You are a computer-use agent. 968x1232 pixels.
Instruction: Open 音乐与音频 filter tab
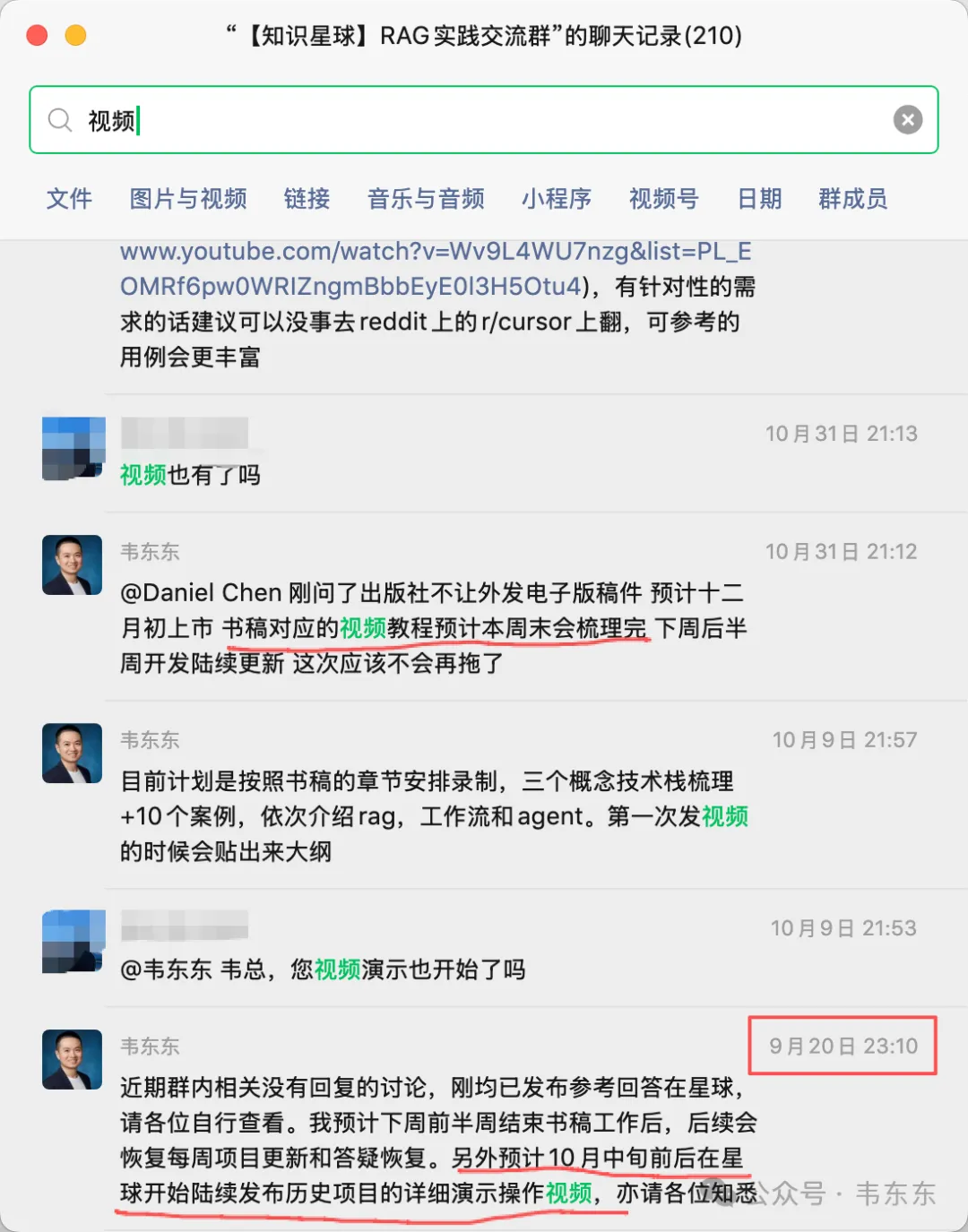426,198
